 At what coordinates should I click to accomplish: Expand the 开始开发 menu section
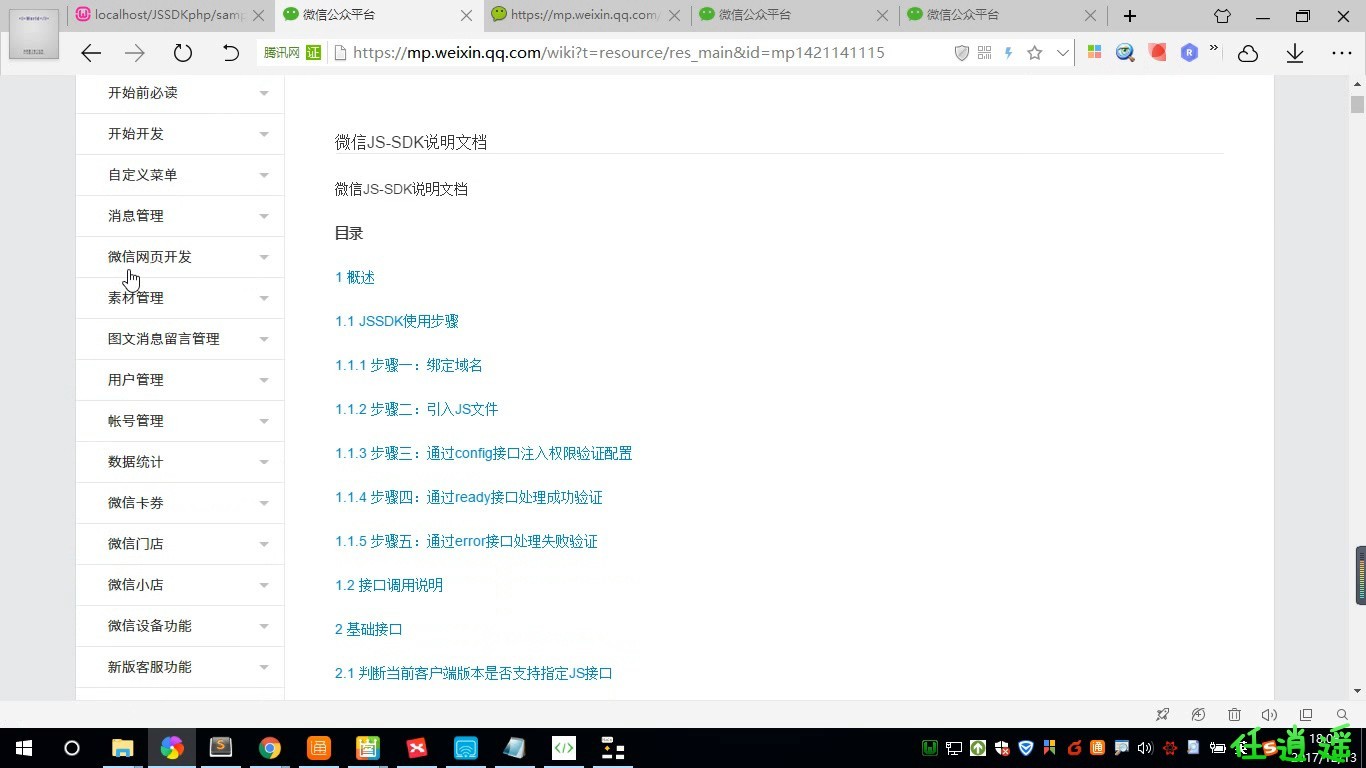click(x=180, y=134)
